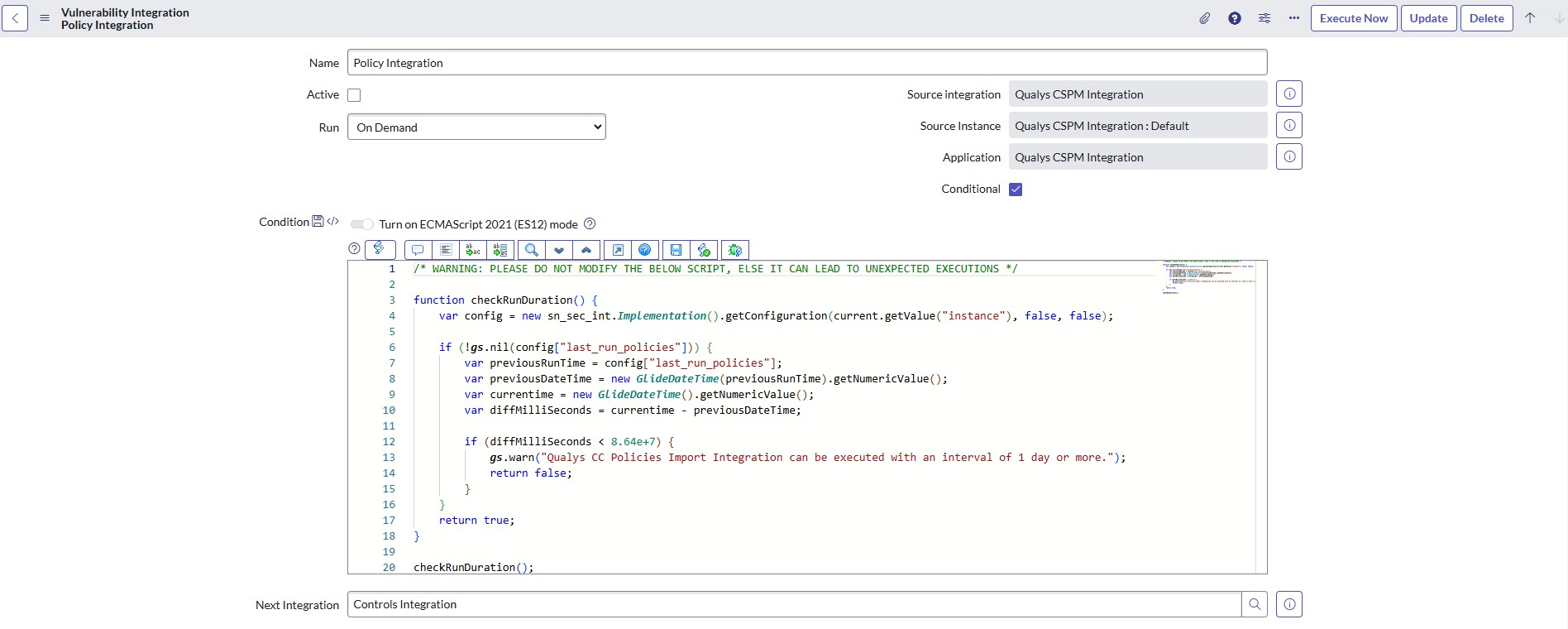1568x629 pixels.
Task: Open the more options ellipsis menu
Action: coord(1294,18)
